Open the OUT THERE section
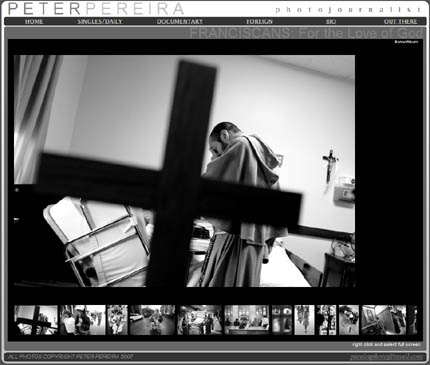The height and width of the screenshot is (365, 430). (x=400, y=22)
